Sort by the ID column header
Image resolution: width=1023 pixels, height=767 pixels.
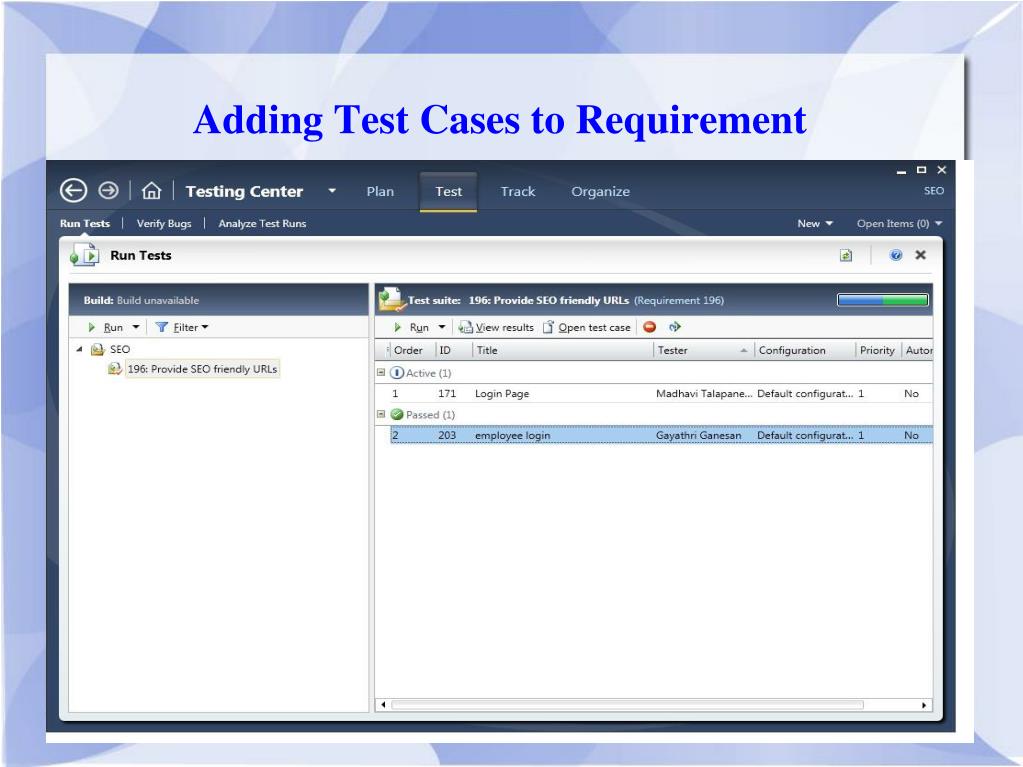453,350
